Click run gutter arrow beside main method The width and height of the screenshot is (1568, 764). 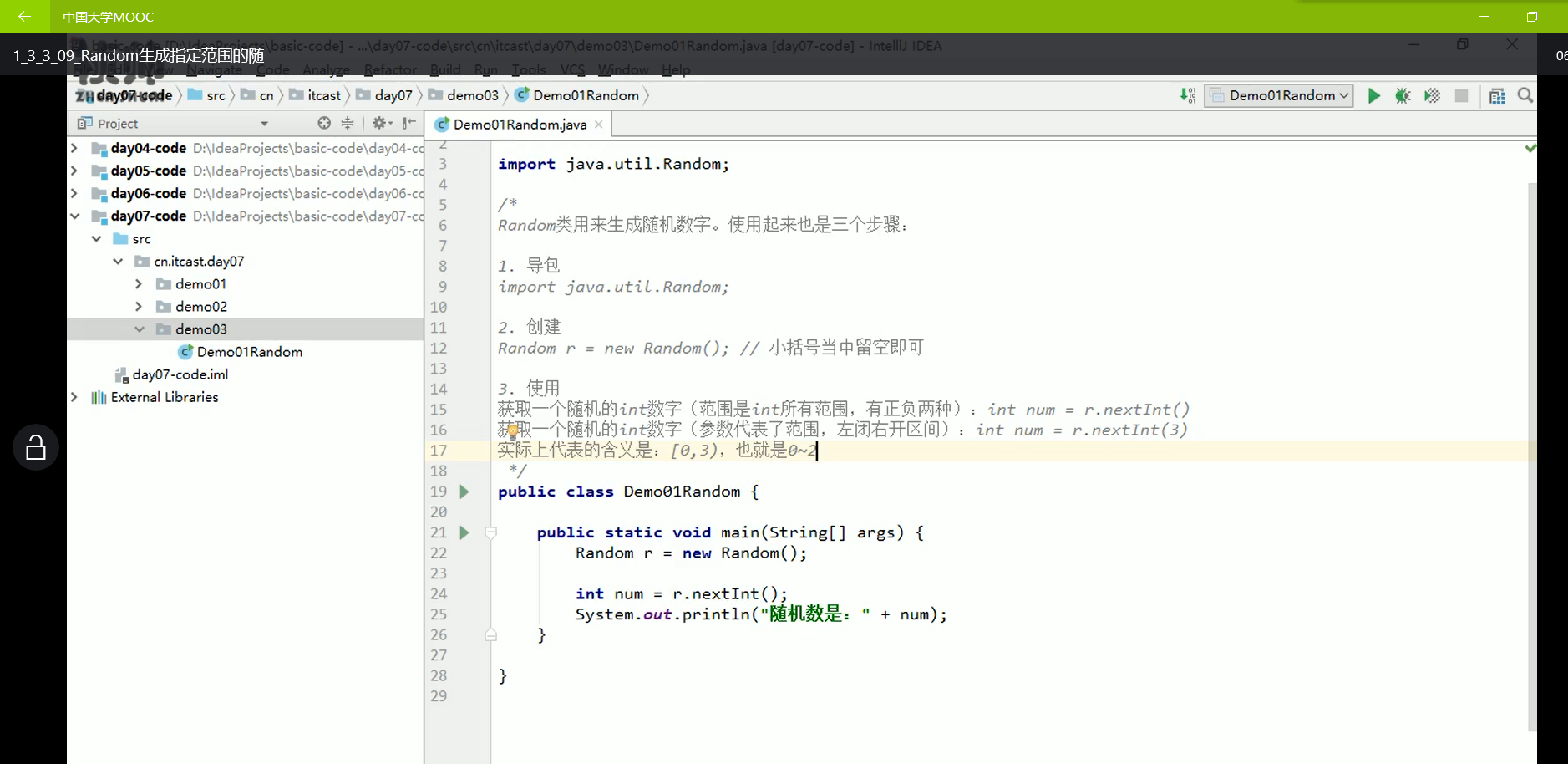pos(464,532)
